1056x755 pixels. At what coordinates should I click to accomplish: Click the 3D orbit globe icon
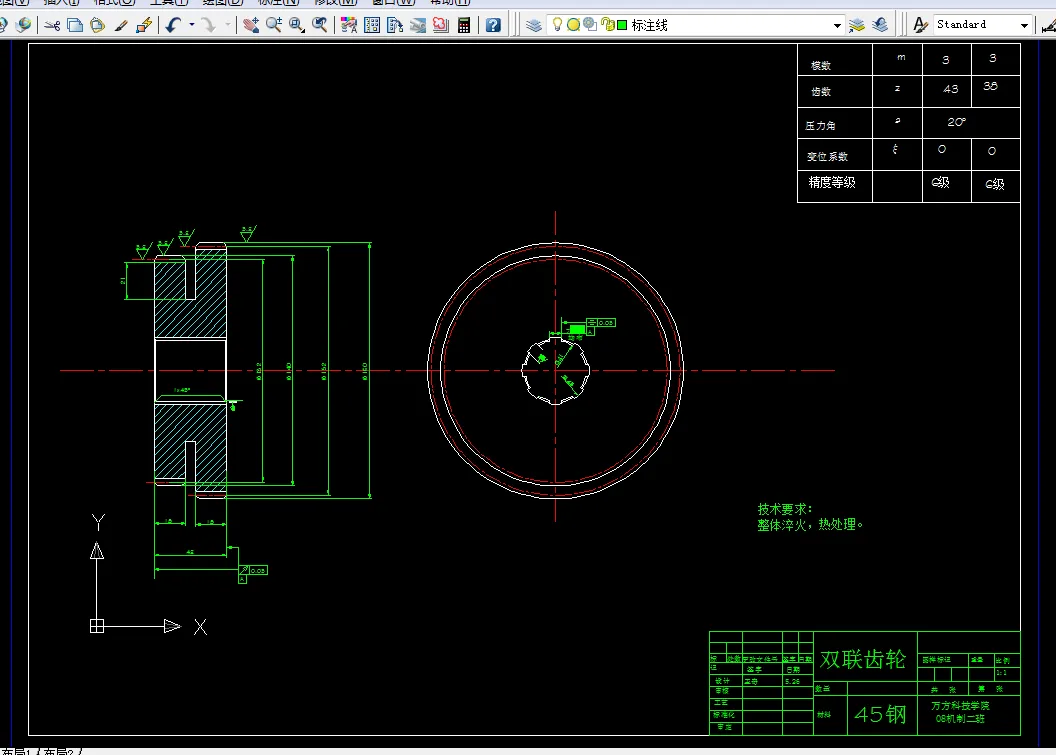coord(24,25)
